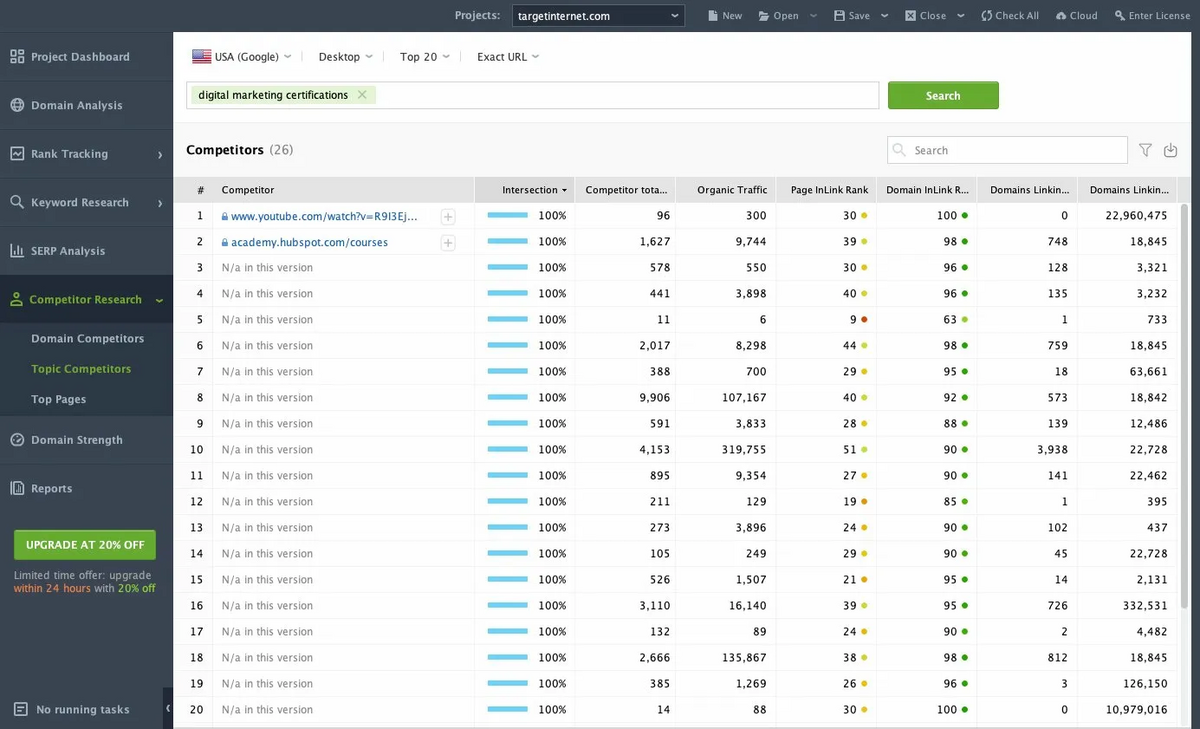1200x729 pixels.
Task: Open Cloud storage option
Action: point(1076,16)
